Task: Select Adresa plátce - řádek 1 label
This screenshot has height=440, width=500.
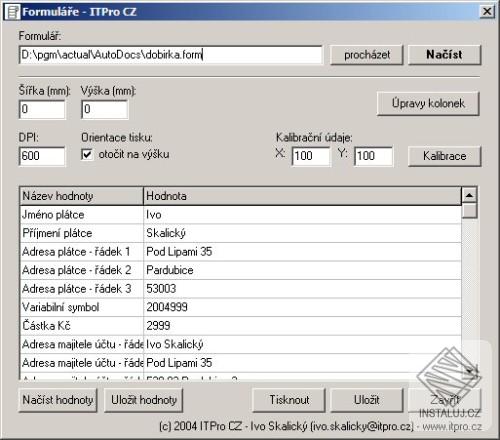Action: (x=82, y=252)
